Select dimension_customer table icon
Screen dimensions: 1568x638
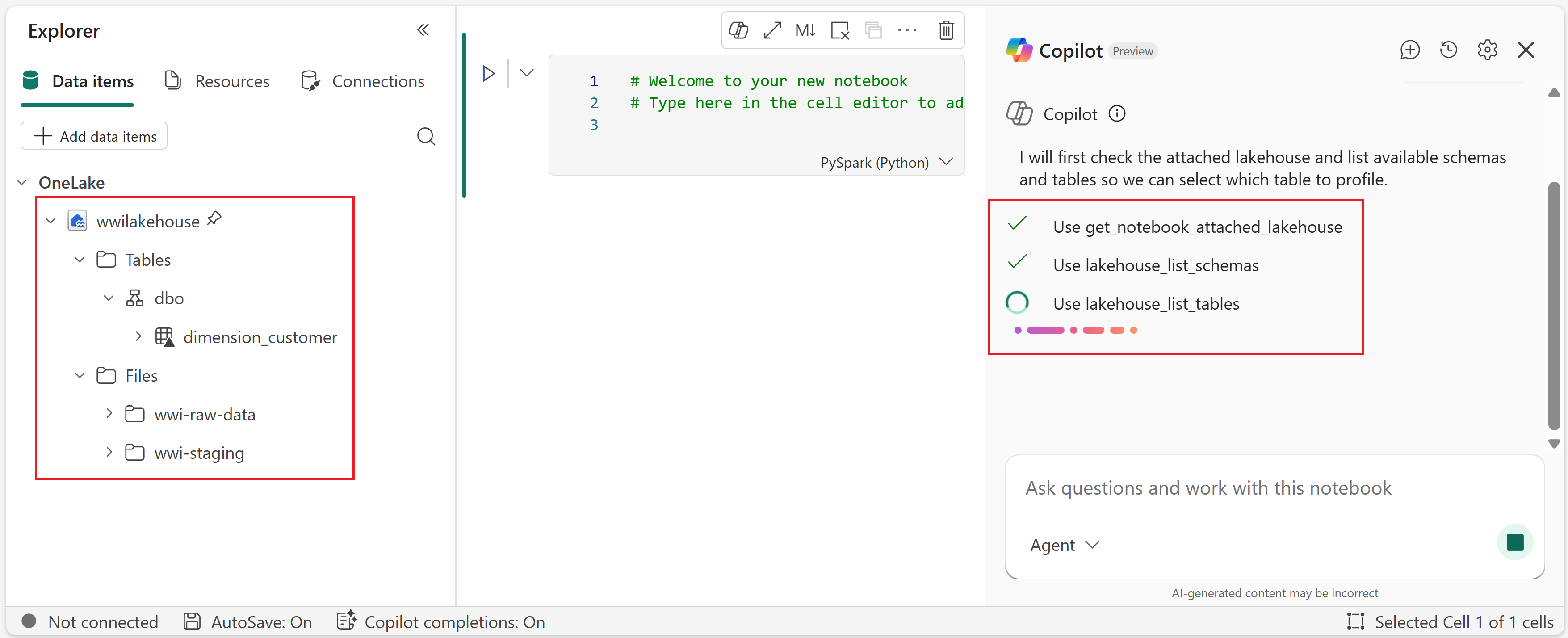point(164,337)
